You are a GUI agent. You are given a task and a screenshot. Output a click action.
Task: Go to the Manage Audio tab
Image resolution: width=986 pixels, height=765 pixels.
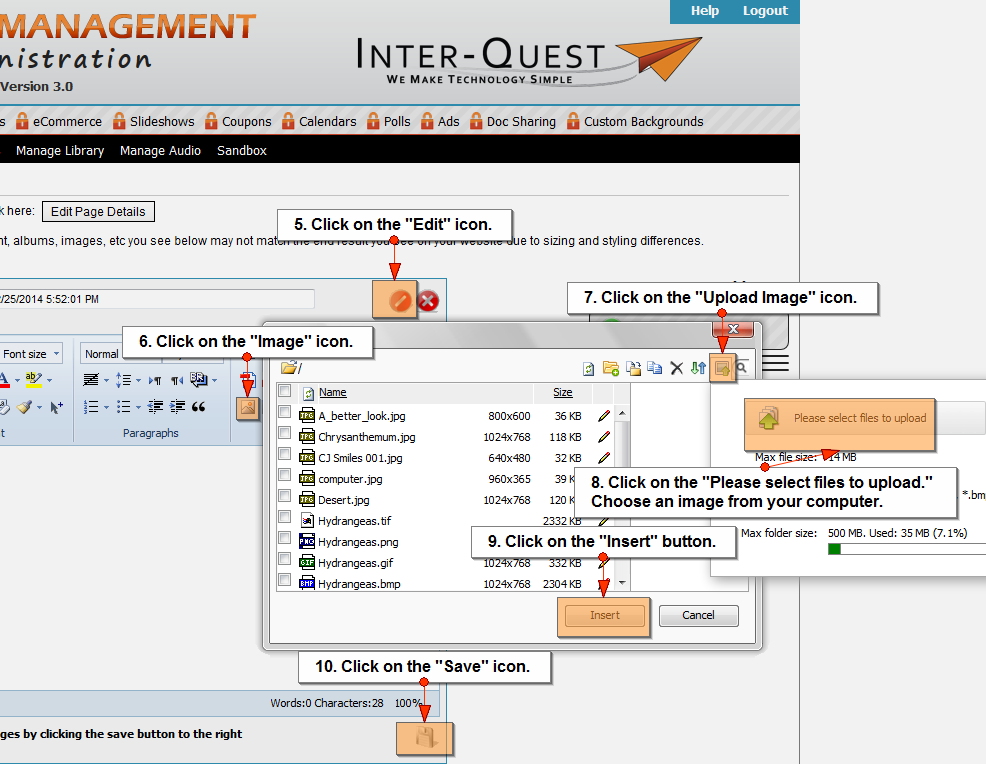pos(160,151)
